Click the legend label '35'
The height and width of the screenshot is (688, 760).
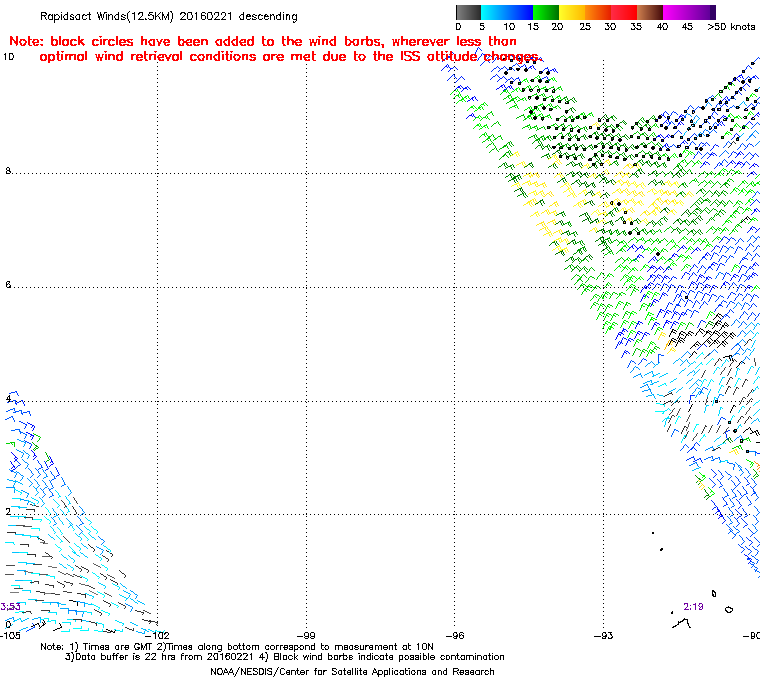636,27
